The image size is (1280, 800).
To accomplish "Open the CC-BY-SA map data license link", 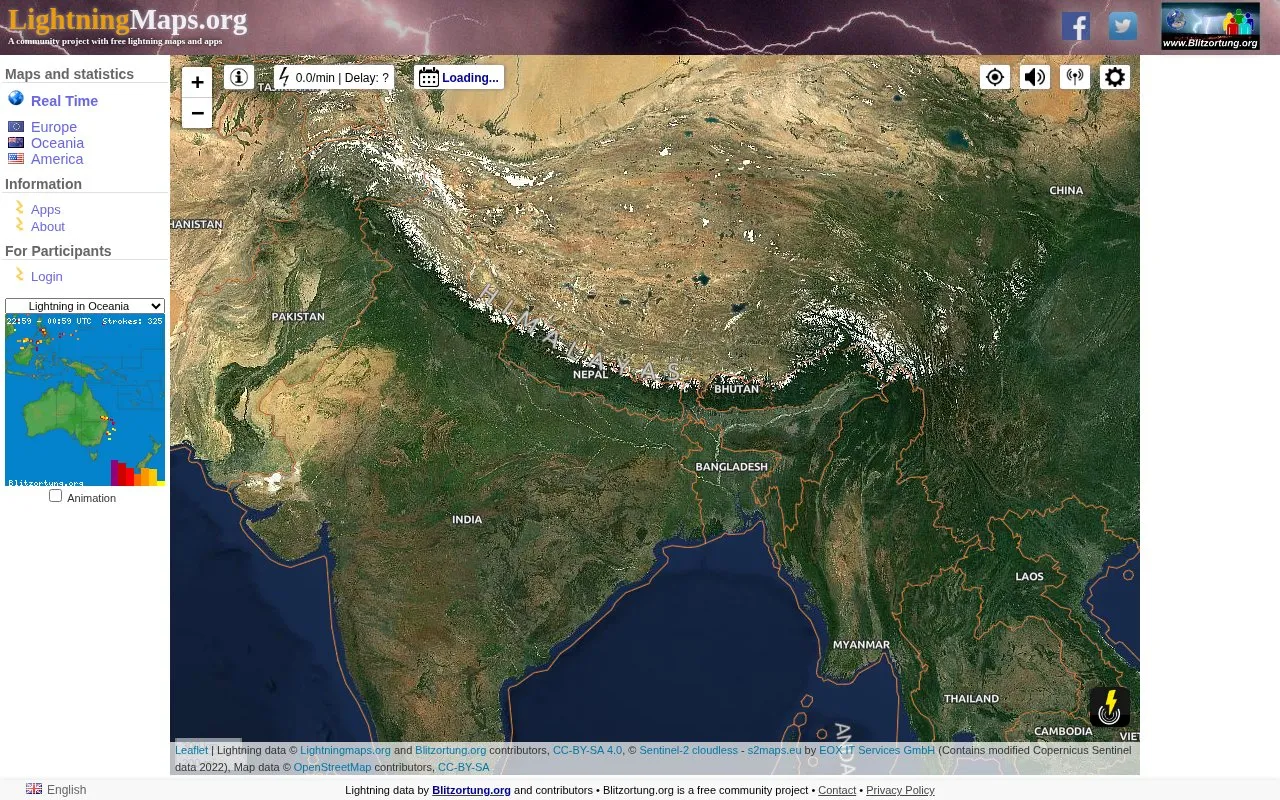I will (x=464, y=767).
